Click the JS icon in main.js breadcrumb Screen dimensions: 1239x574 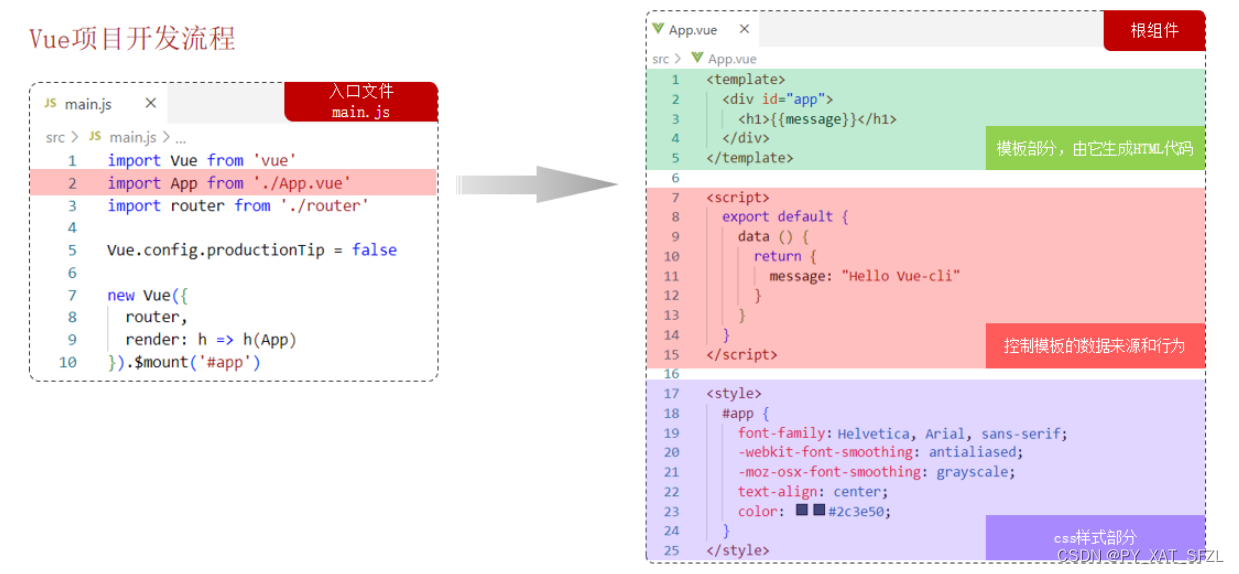(95, 137)
